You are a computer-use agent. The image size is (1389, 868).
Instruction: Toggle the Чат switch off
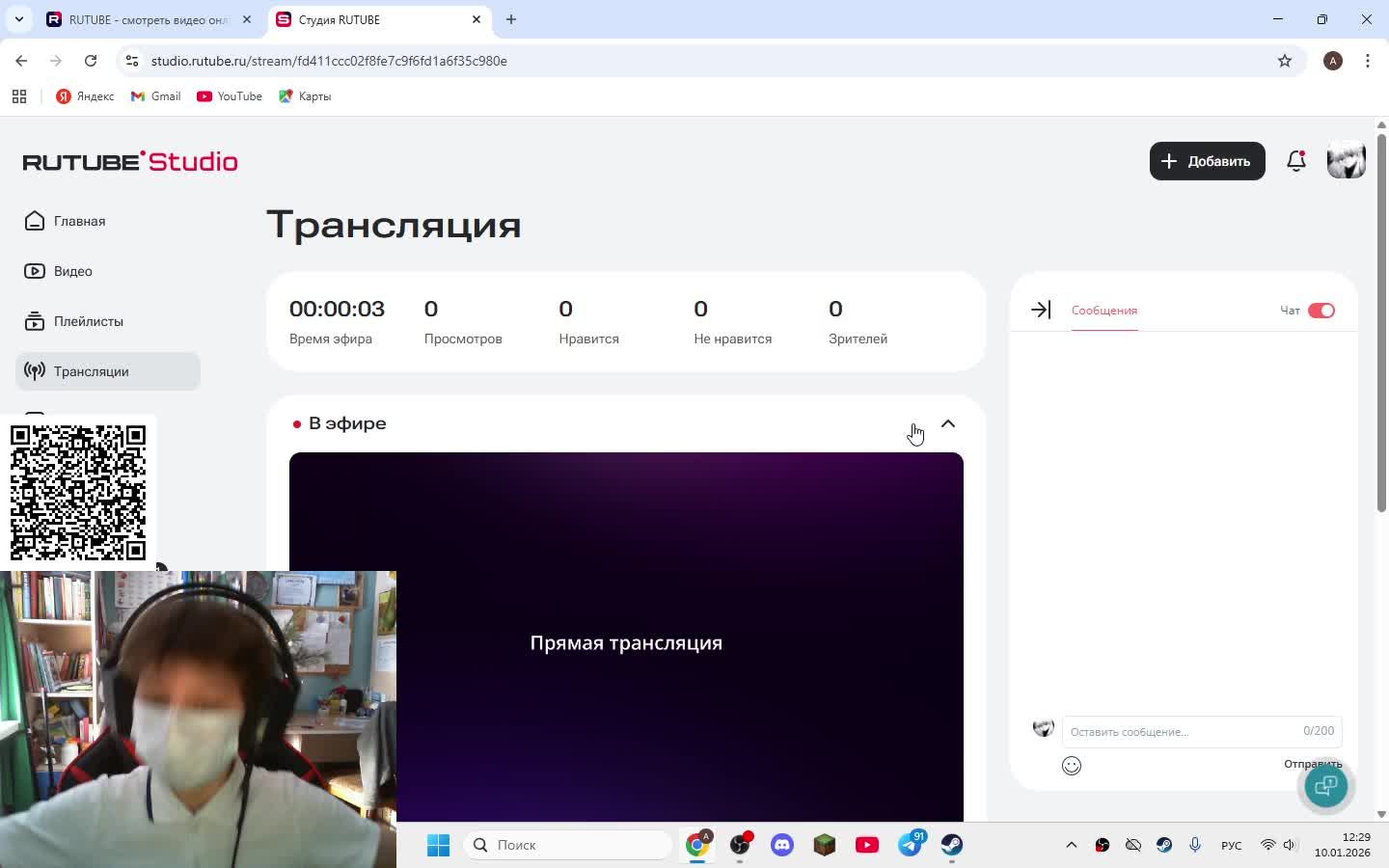1321,311
